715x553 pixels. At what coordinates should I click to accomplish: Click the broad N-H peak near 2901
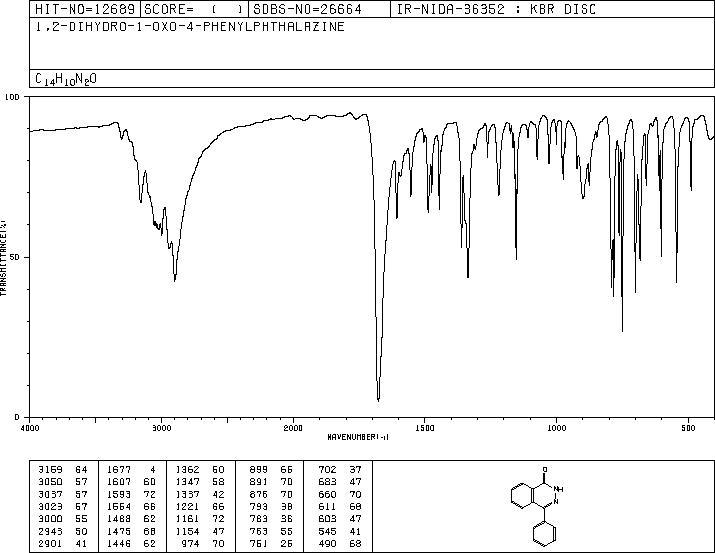tap(175, 279)
